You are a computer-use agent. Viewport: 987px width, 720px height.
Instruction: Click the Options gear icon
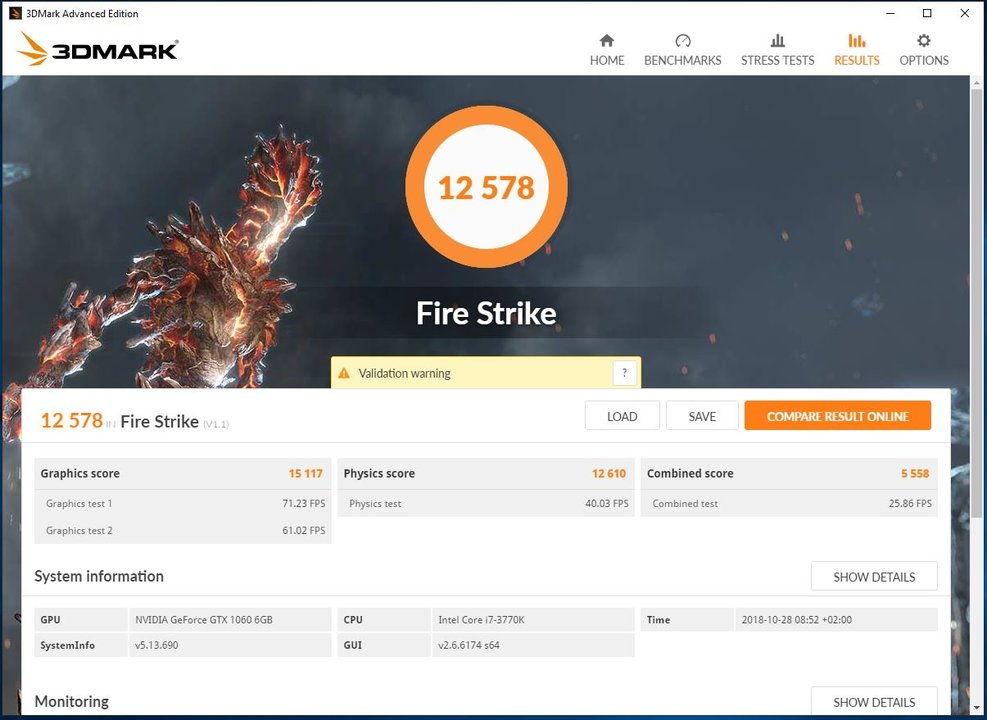click(923, 41)
